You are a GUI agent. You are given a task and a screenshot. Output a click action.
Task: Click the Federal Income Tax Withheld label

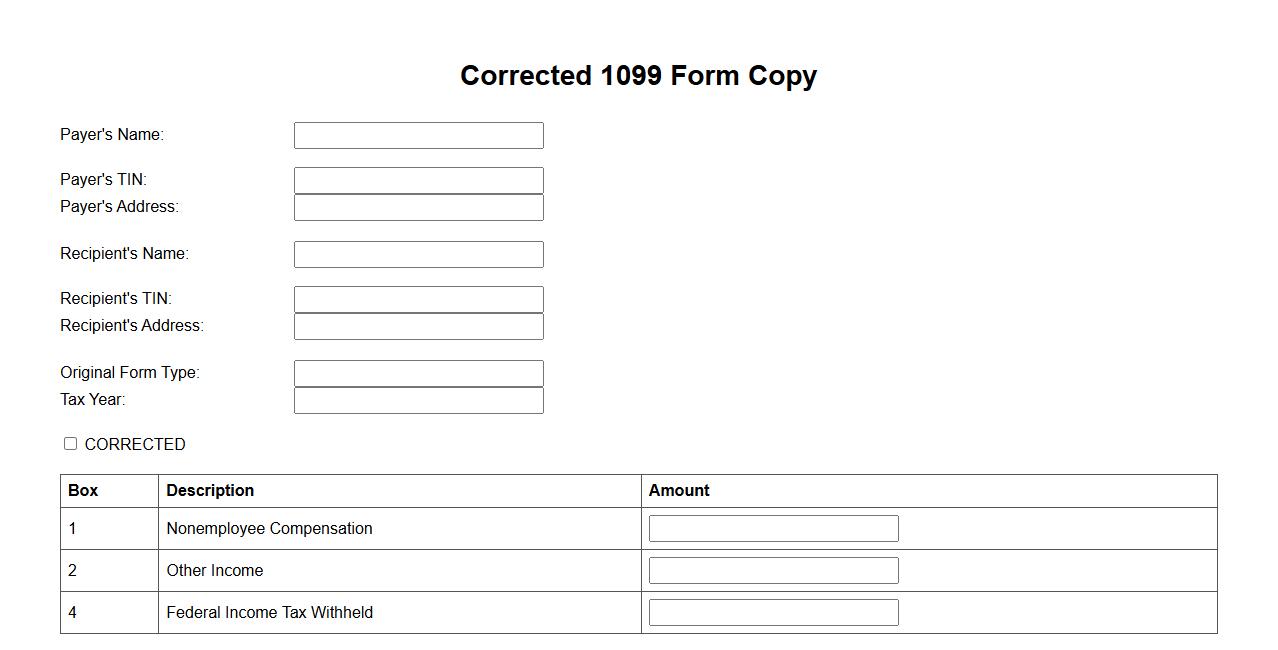point(269,612)
